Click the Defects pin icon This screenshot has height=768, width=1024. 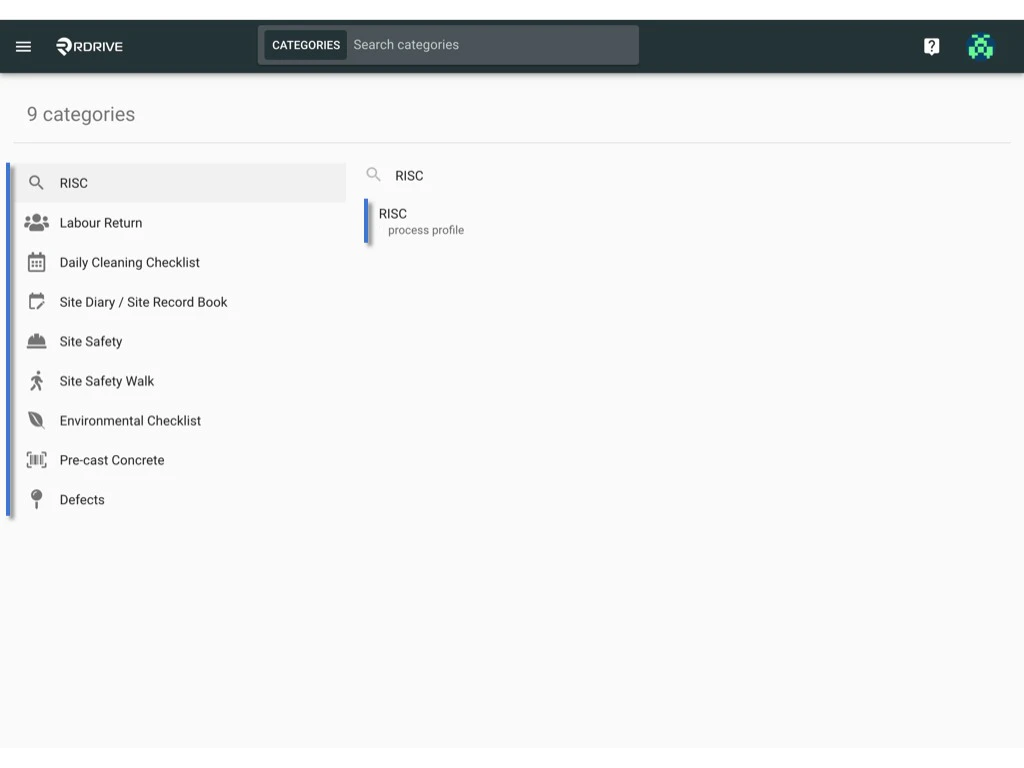point(36,499)
